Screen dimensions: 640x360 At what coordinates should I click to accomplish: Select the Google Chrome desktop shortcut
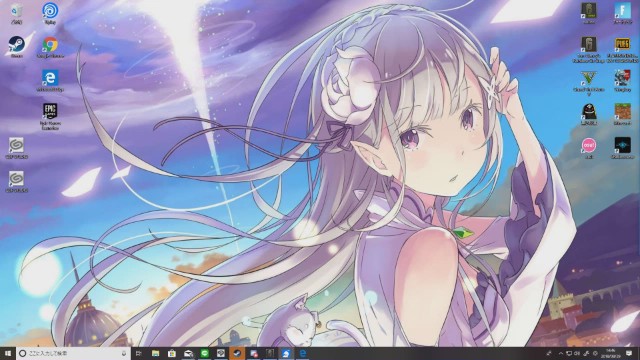(x=50, y=47)
